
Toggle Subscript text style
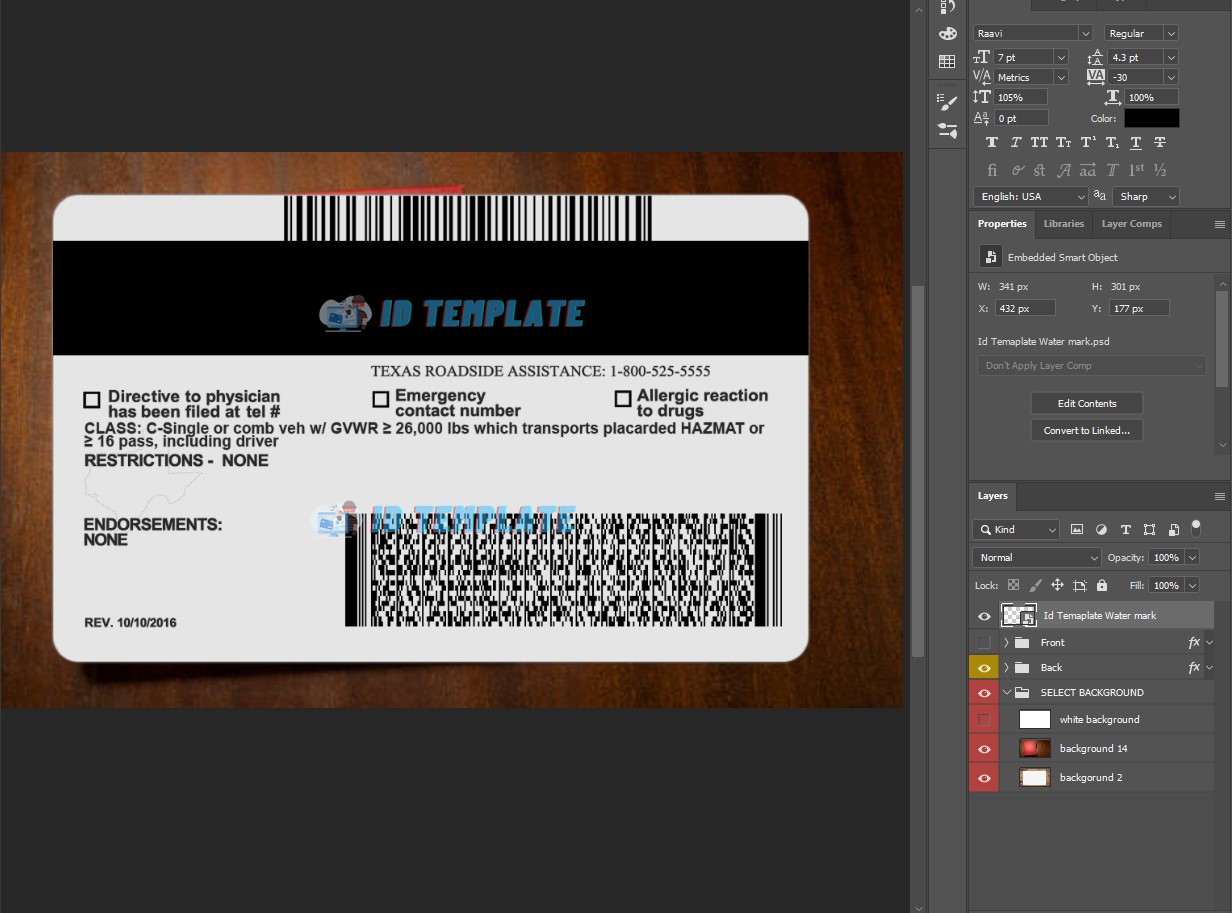coord(1113,144)
